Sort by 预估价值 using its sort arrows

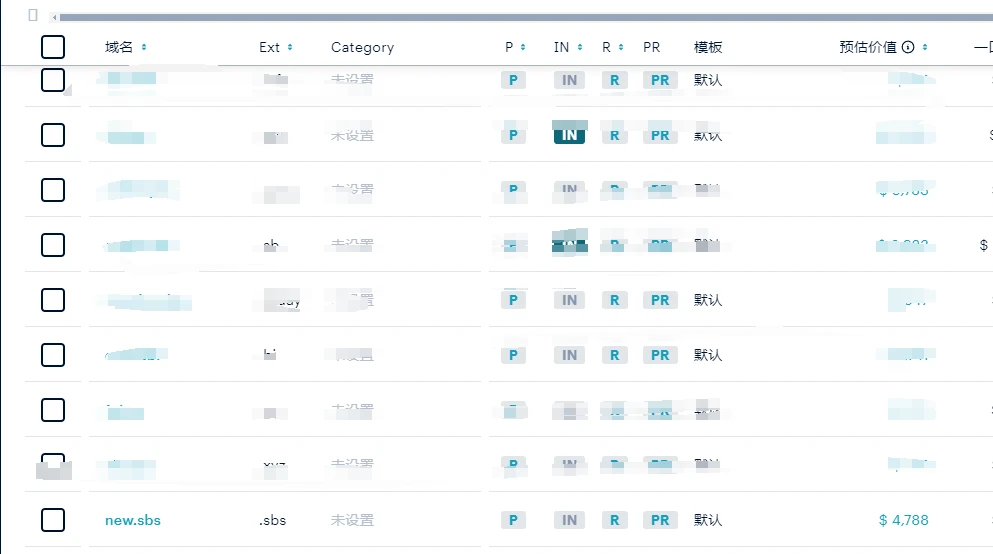click(925, 47)
